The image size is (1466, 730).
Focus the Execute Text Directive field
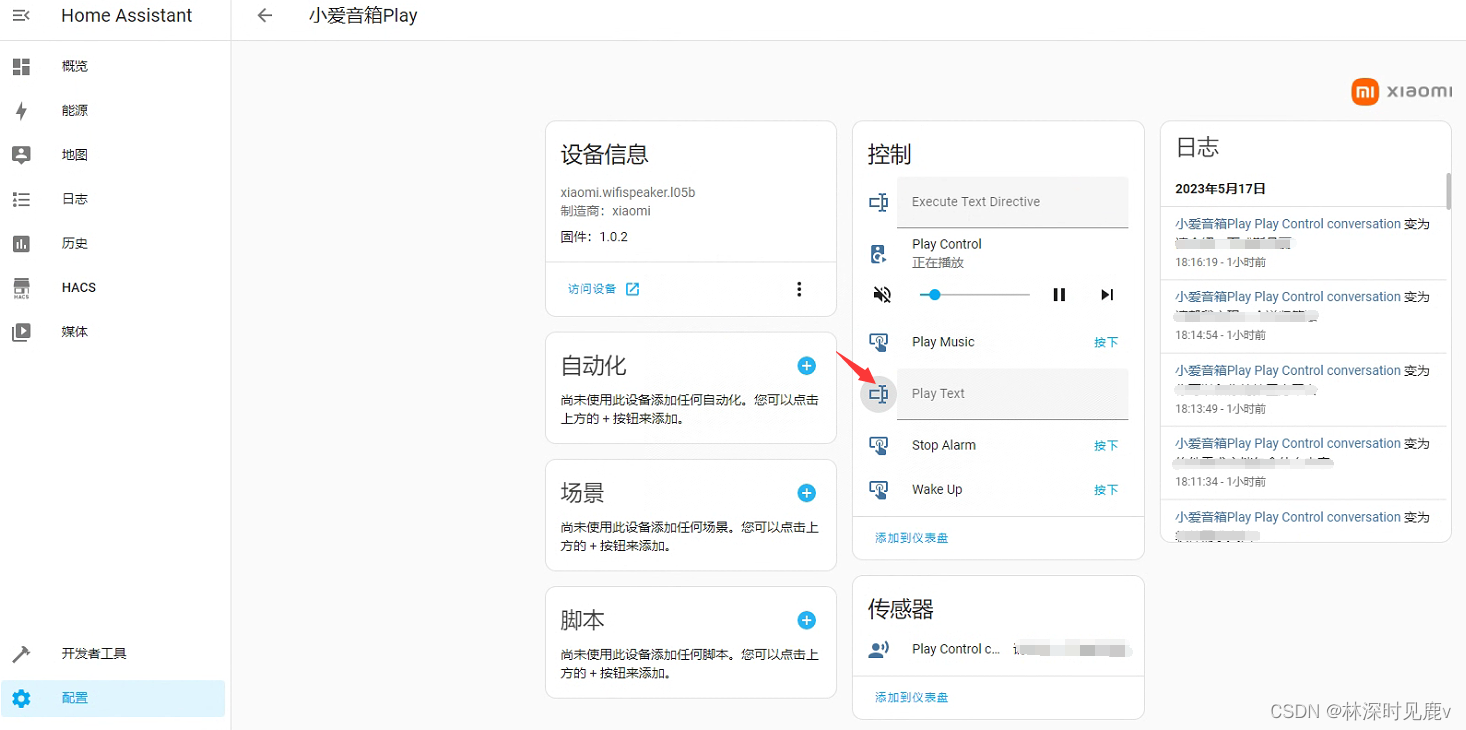click(1012, 202)
